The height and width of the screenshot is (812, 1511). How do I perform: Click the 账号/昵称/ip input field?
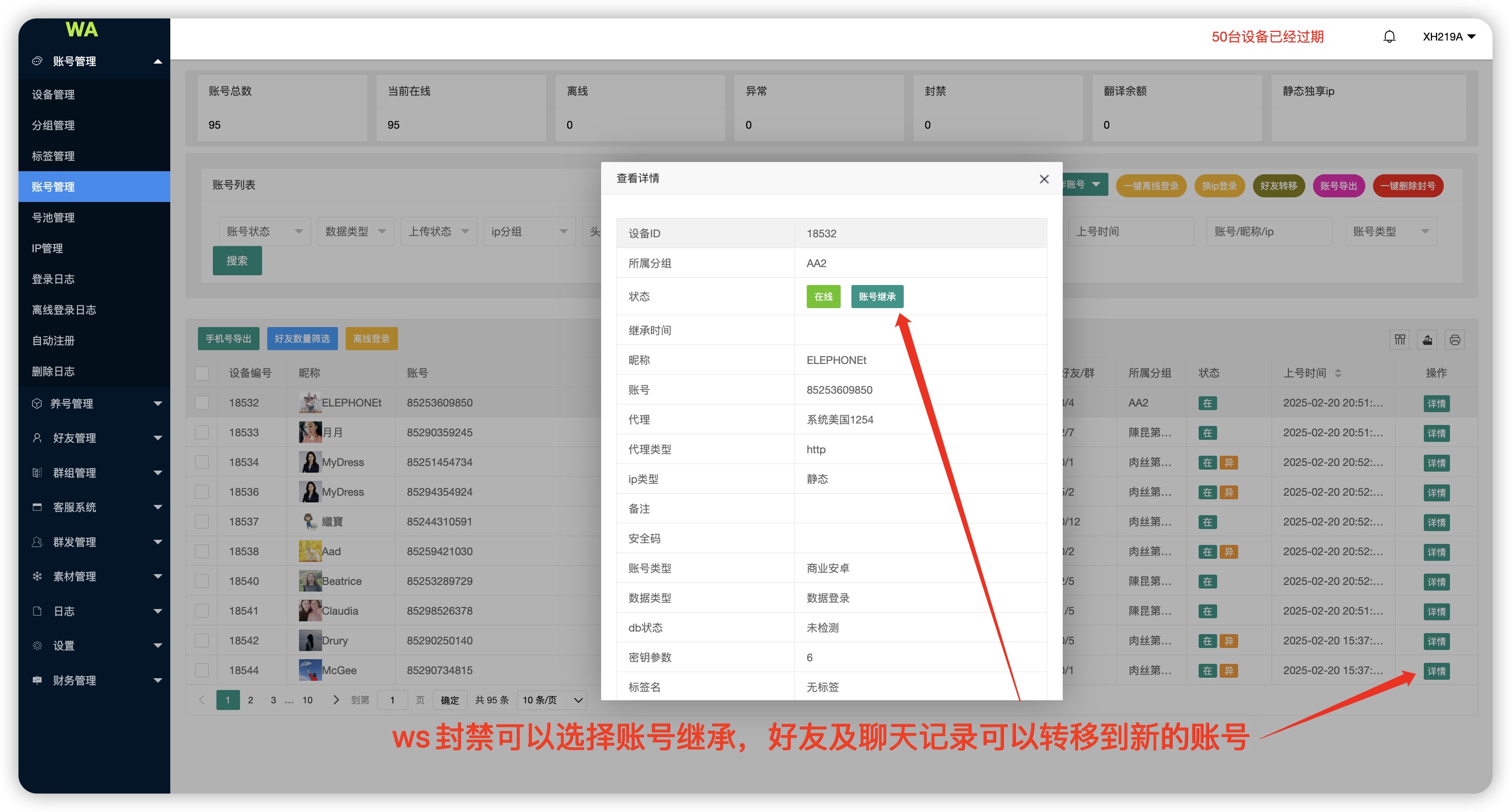(1269, 232)
